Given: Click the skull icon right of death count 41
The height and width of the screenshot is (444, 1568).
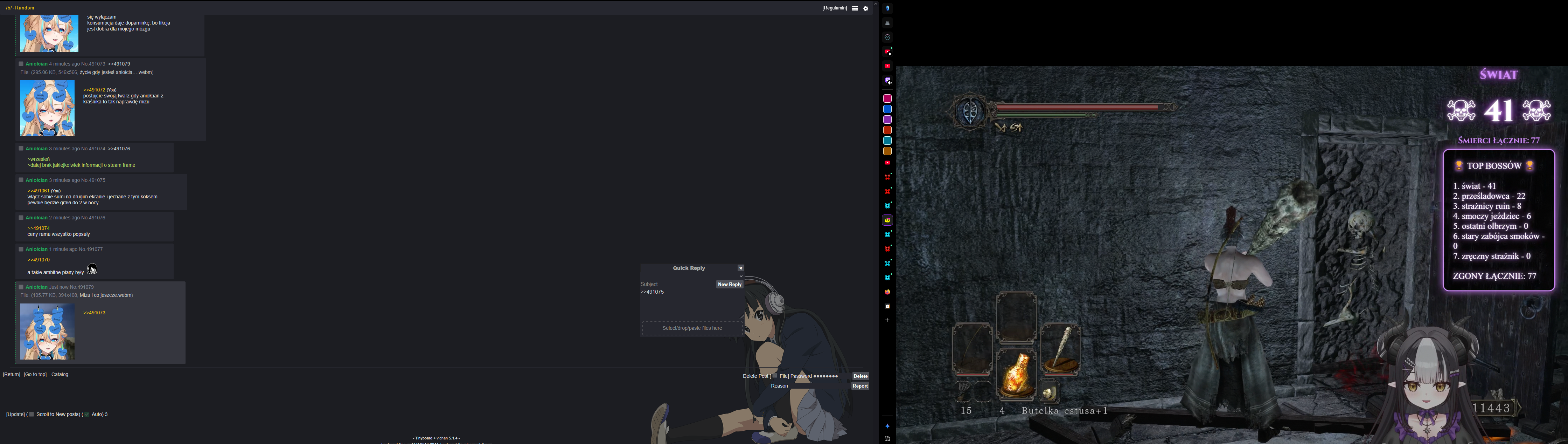Looking at the screenshot, I should coord(1537,111).
